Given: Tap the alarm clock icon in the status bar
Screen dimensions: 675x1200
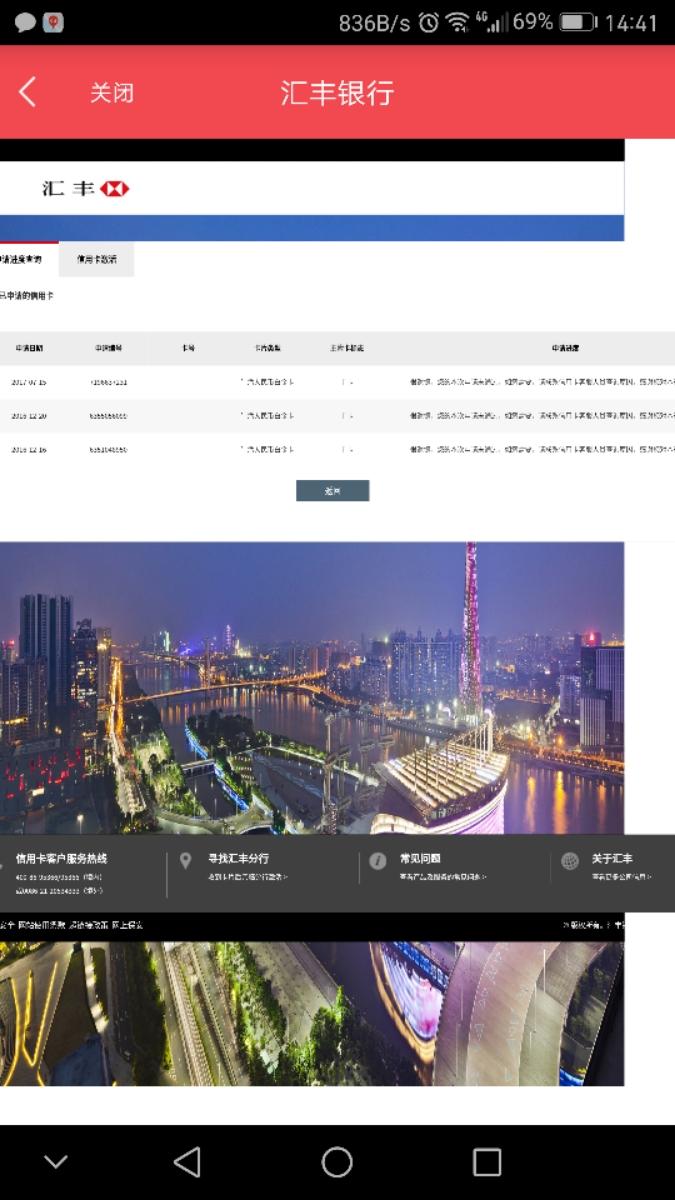Looking at the screenshot, I should pyautogui.click(x=428, y=22).
